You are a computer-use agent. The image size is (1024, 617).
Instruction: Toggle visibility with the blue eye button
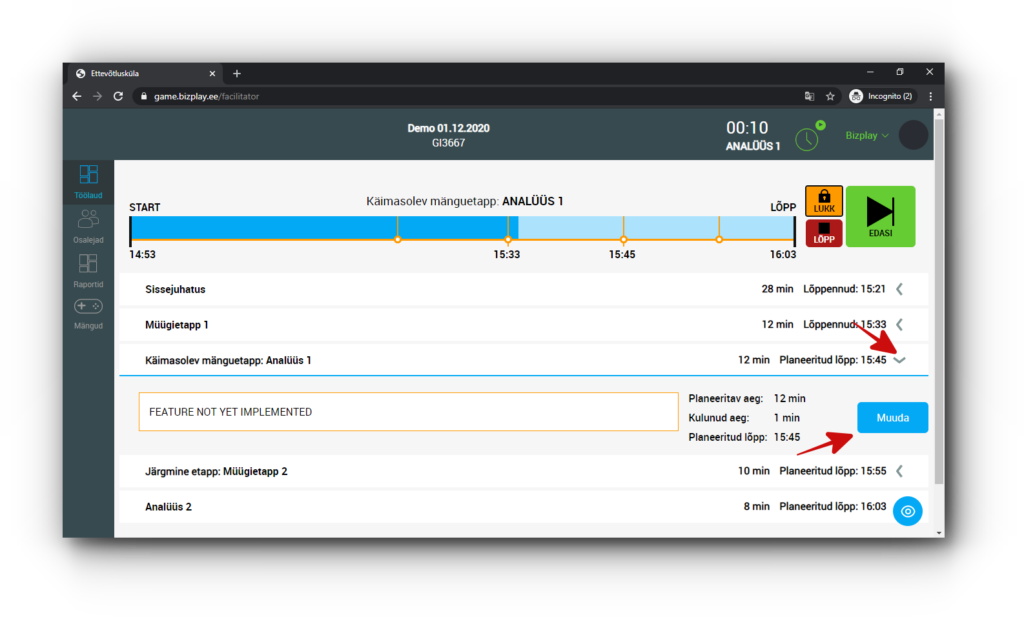pyautogui.click(x=907, y=511)
